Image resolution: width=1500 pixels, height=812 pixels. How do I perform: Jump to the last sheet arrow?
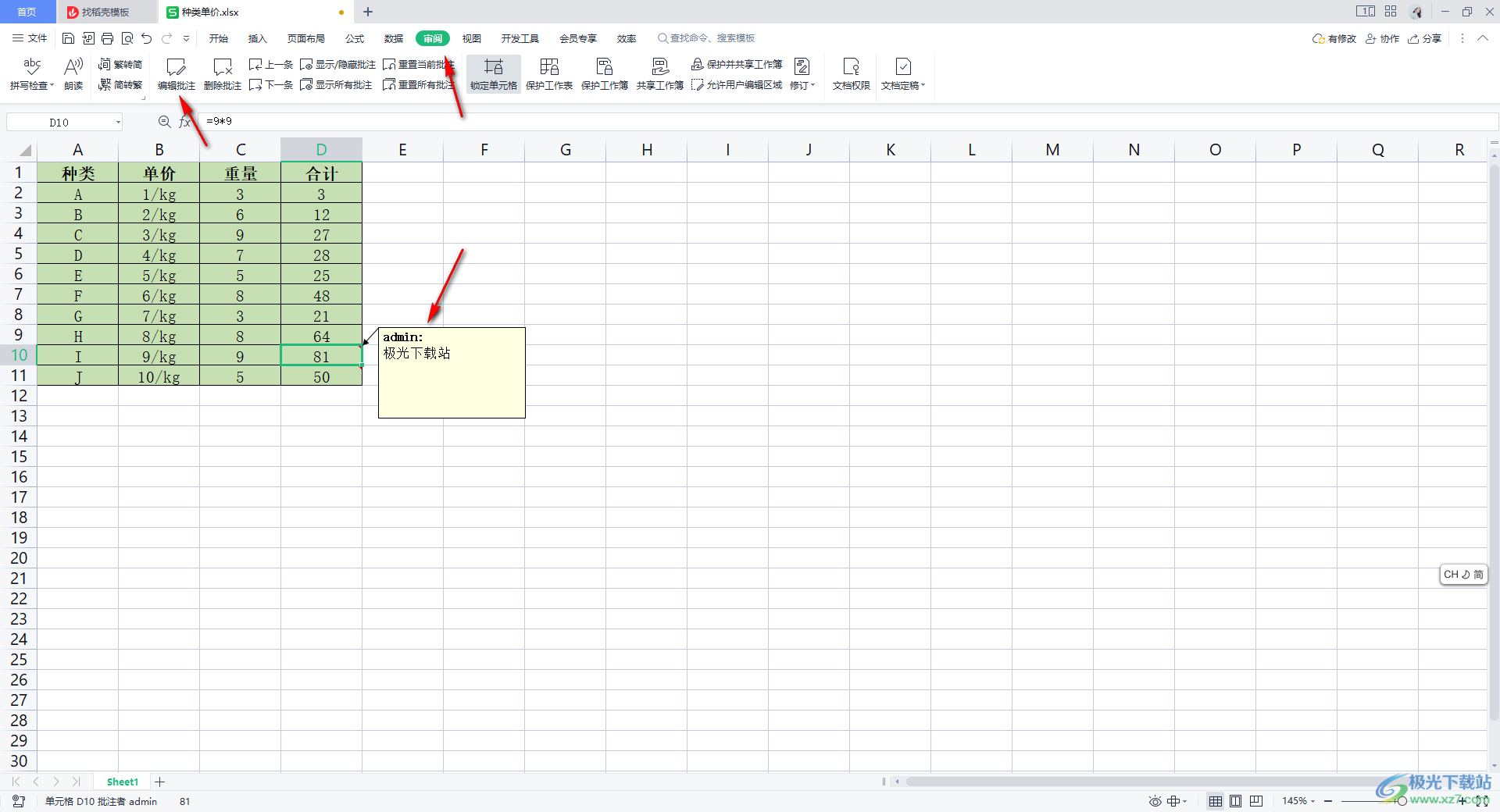pyautogui.click(x=77, y=782)
